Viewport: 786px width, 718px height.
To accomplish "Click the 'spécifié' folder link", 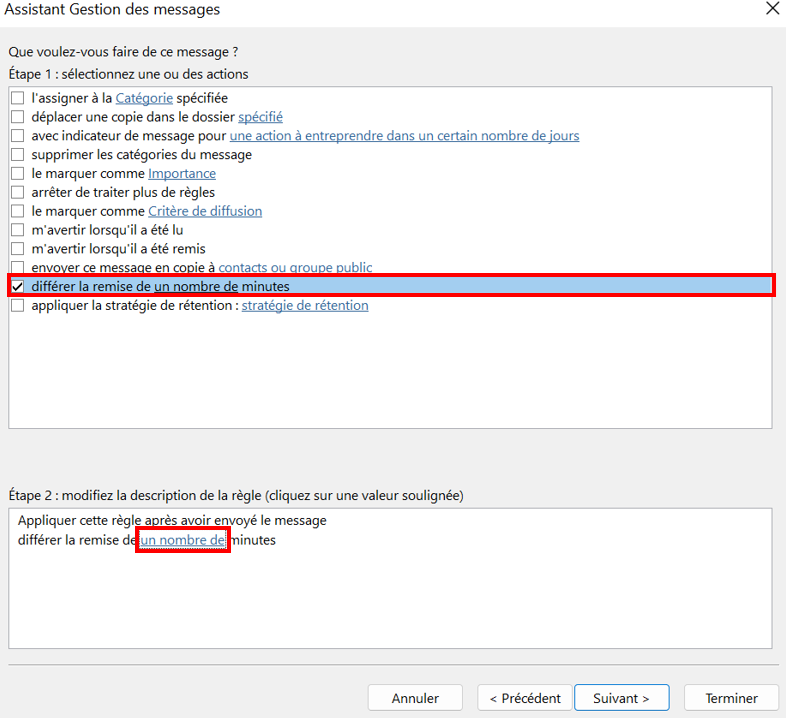I will (x=260, y=117).
